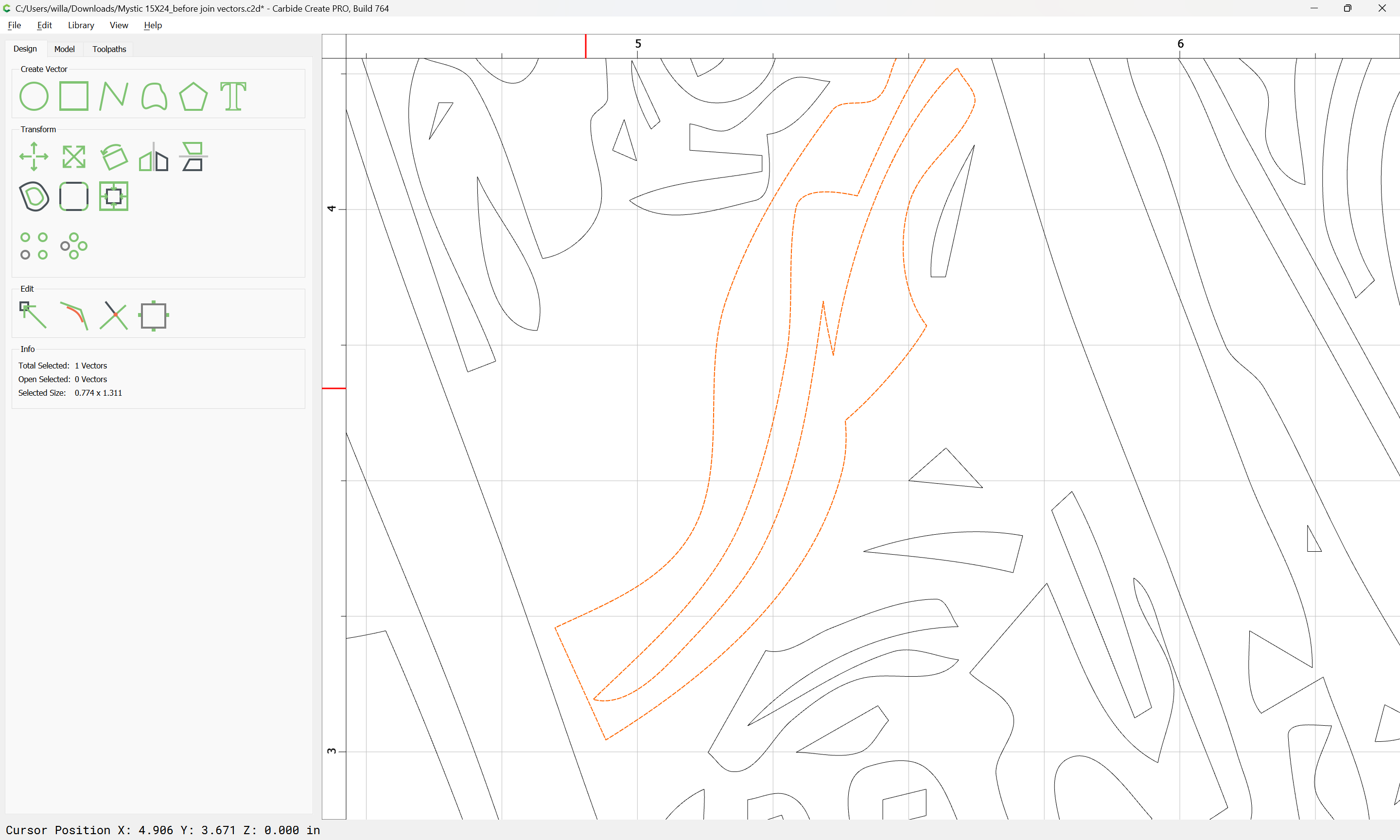Click the 'Open Selected: 0 Vectors' text
Image resolution: width=1400 pixels, height=840 pixels.
(x=63, y=379)
